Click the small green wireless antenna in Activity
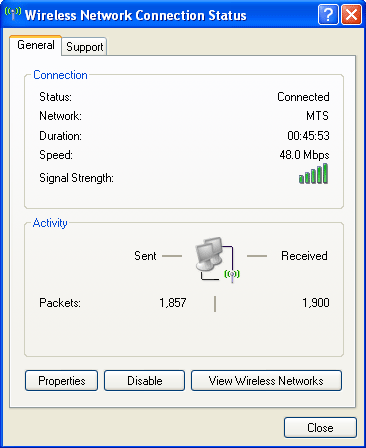366x448 pixels. [x=232, y=275]
